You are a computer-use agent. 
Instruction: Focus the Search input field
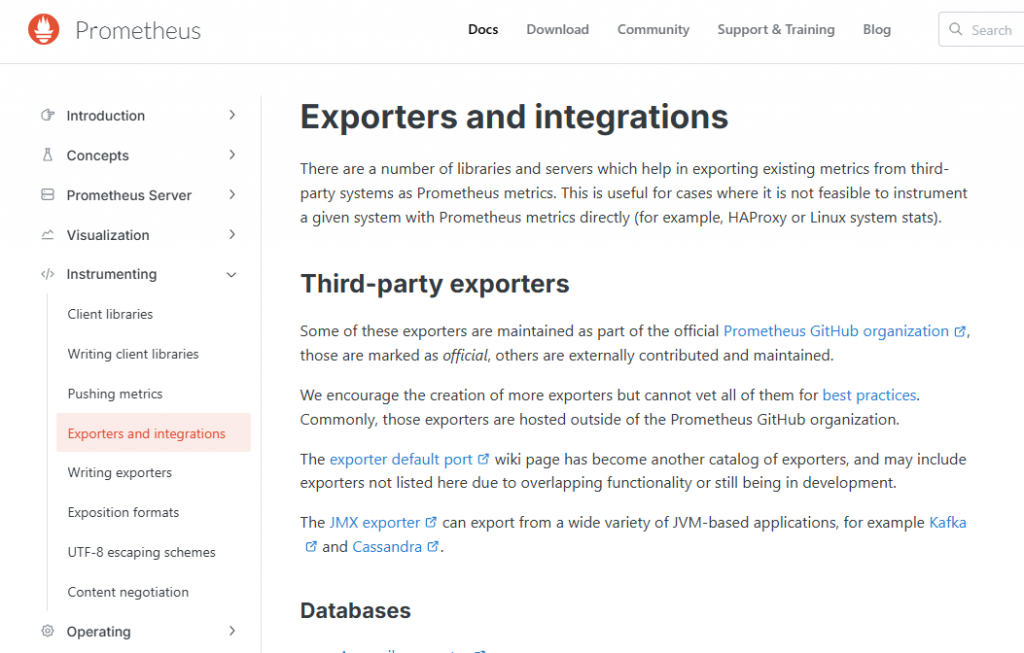(992, 30)
